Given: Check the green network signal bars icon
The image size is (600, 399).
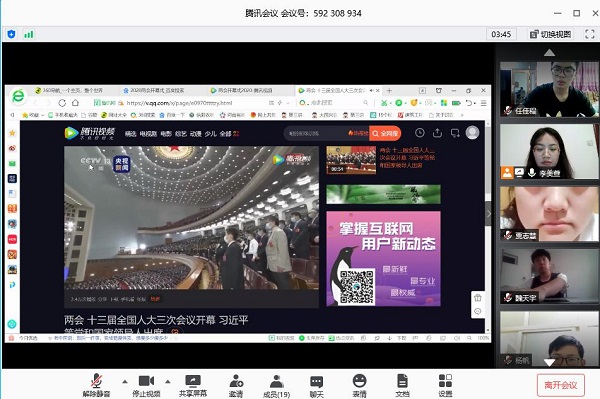Looking at the screenshot, I should (x=29, y=34).
